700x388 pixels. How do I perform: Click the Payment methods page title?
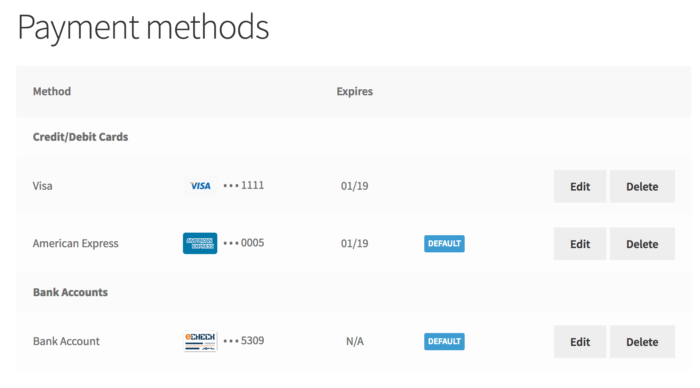(143, 27)
